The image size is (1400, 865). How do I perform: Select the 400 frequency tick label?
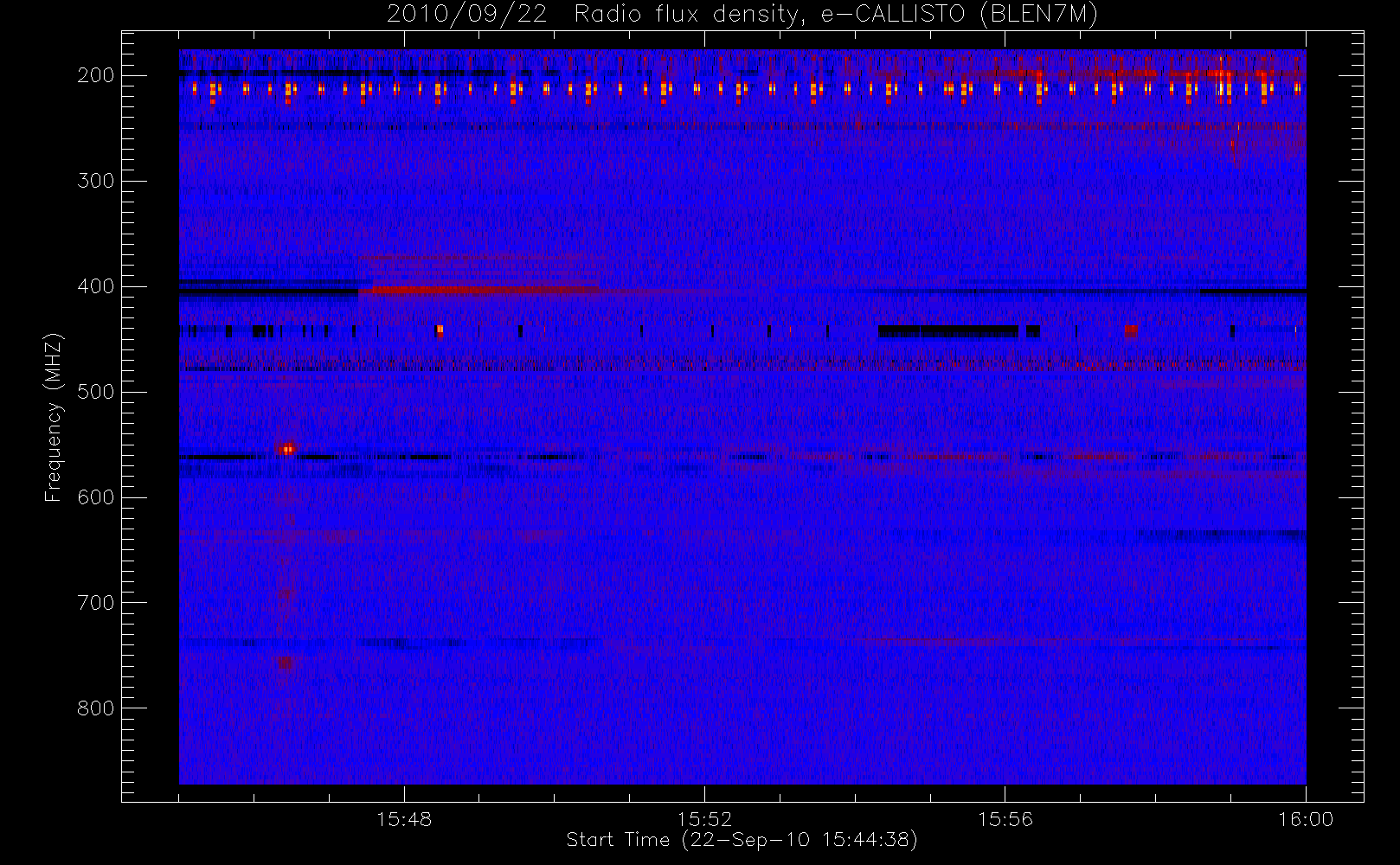coord(96,286)
